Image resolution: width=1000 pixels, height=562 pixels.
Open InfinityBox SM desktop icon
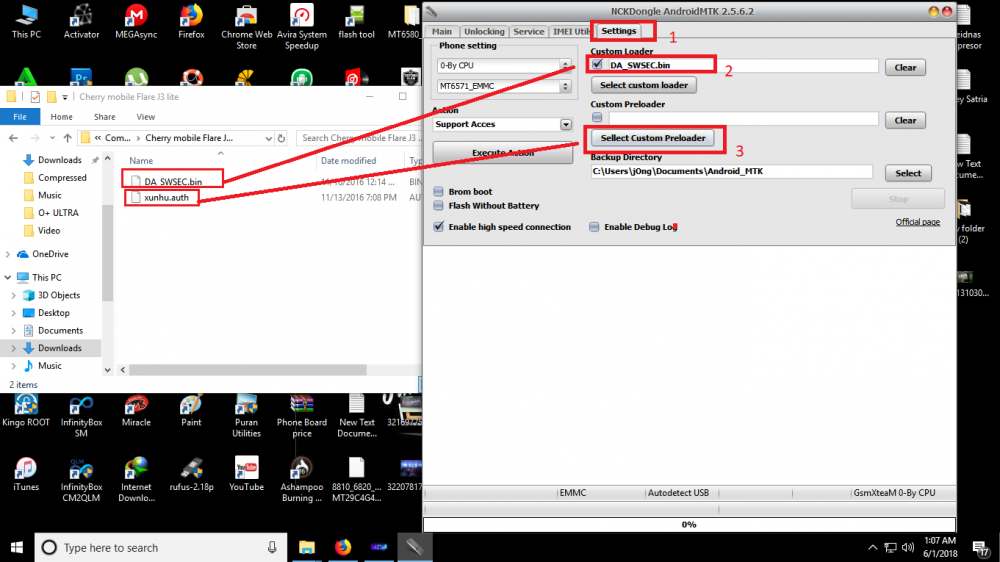(x=81, y=416)
